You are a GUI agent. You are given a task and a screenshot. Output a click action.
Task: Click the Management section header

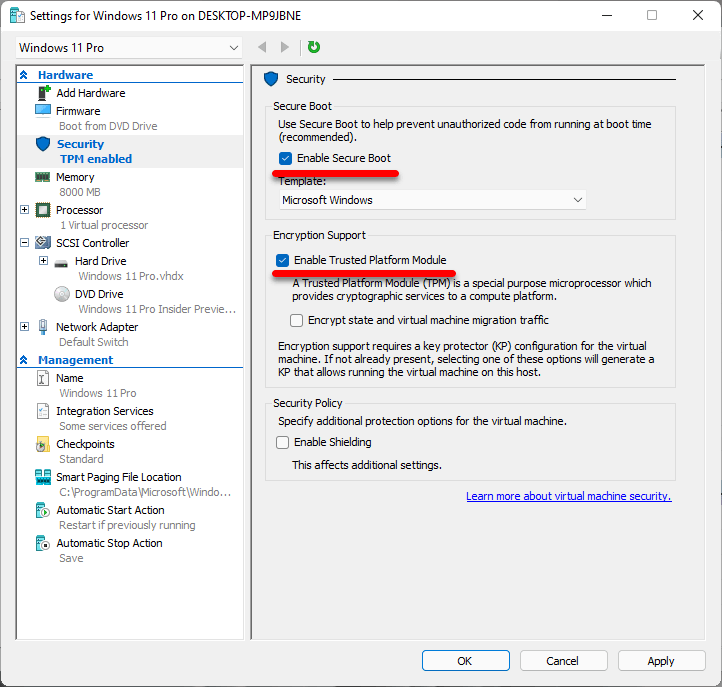[x=76, y=360]
